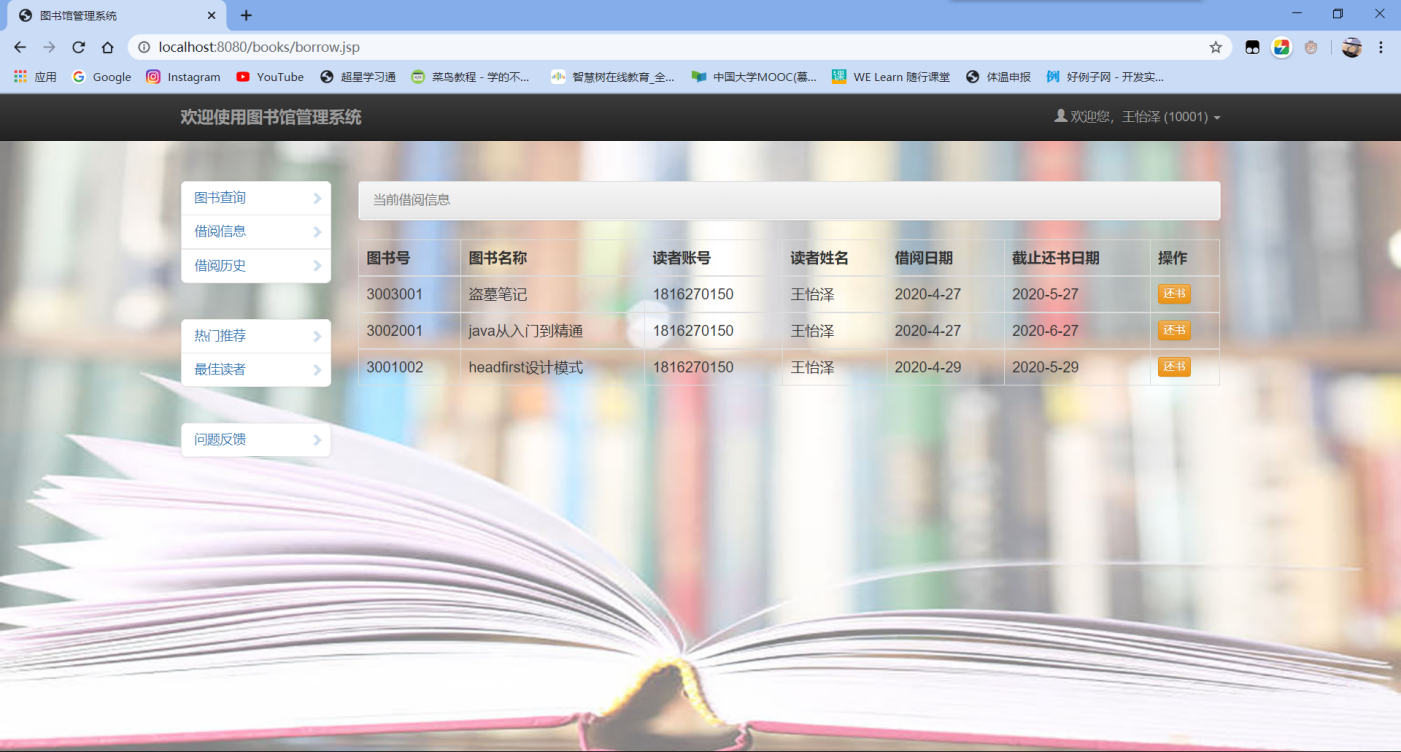Click the 图书名称 column header
Image resolution: width=1401 pixels, height=752 pixels.
coord(498,258)
